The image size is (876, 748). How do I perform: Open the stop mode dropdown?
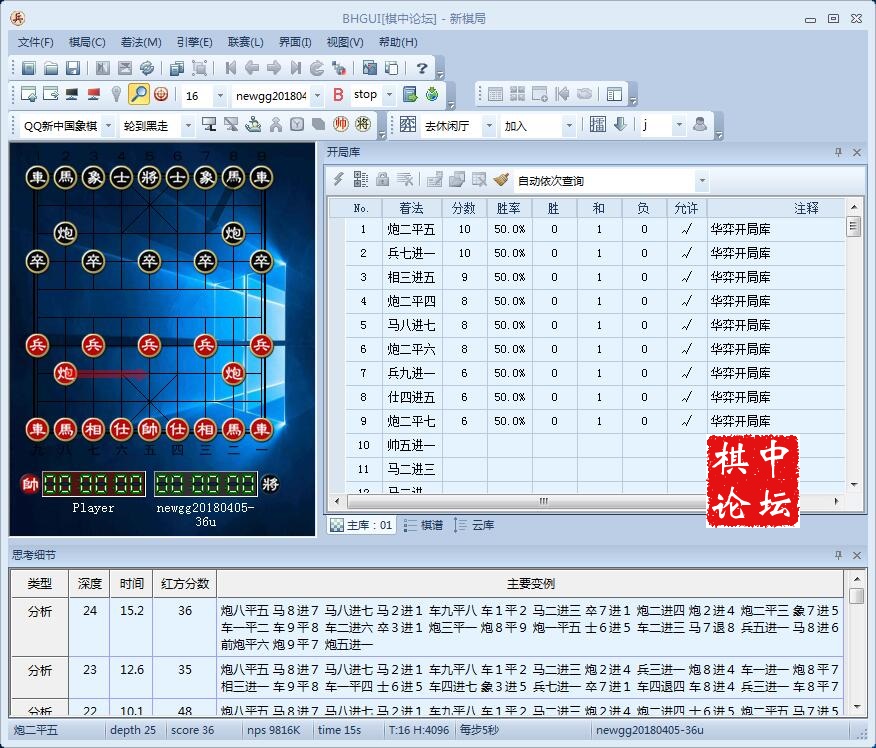point(389,95)
